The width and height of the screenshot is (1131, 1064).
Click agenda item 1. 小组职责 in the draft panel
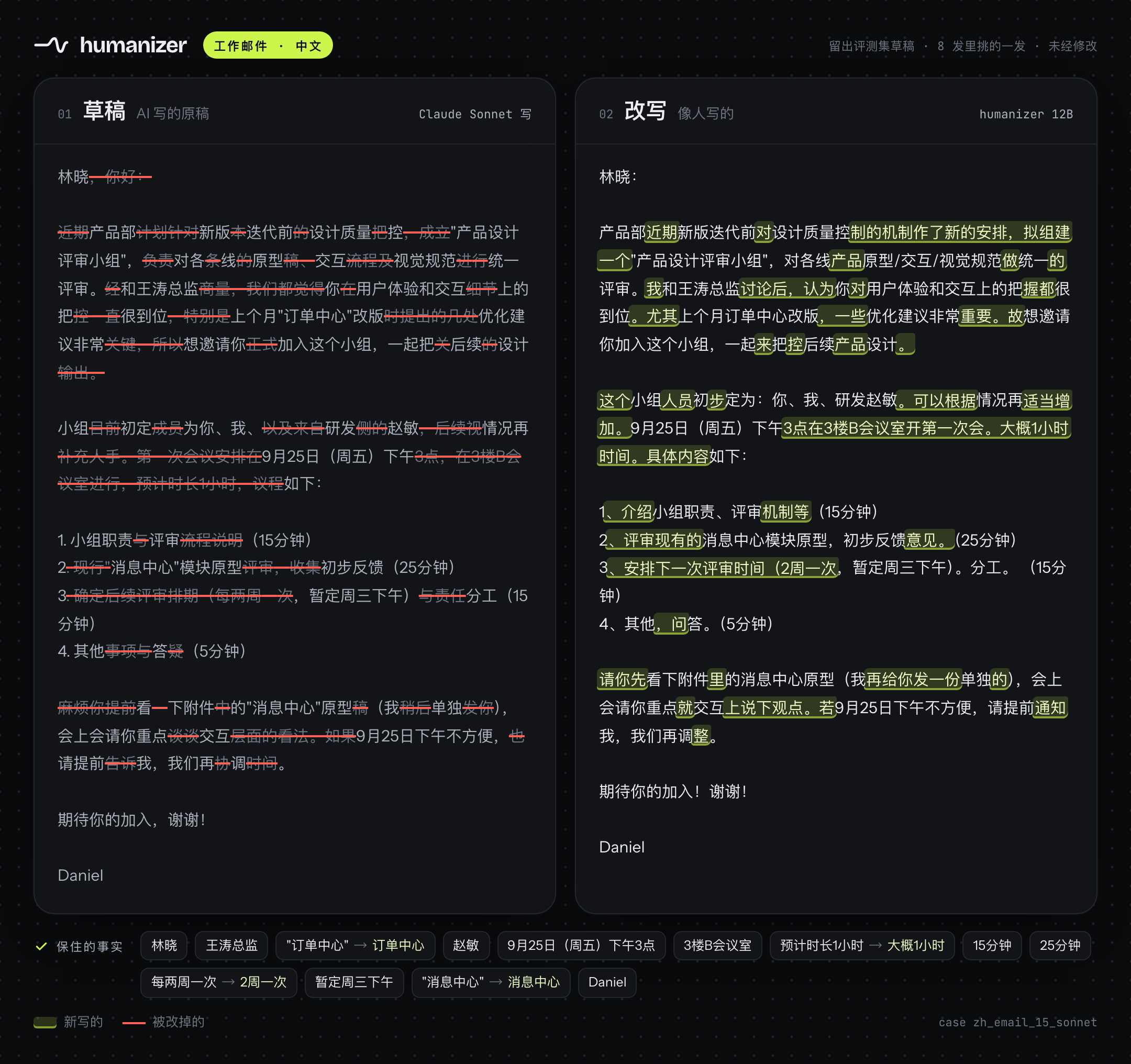click(x=185, y=540)
